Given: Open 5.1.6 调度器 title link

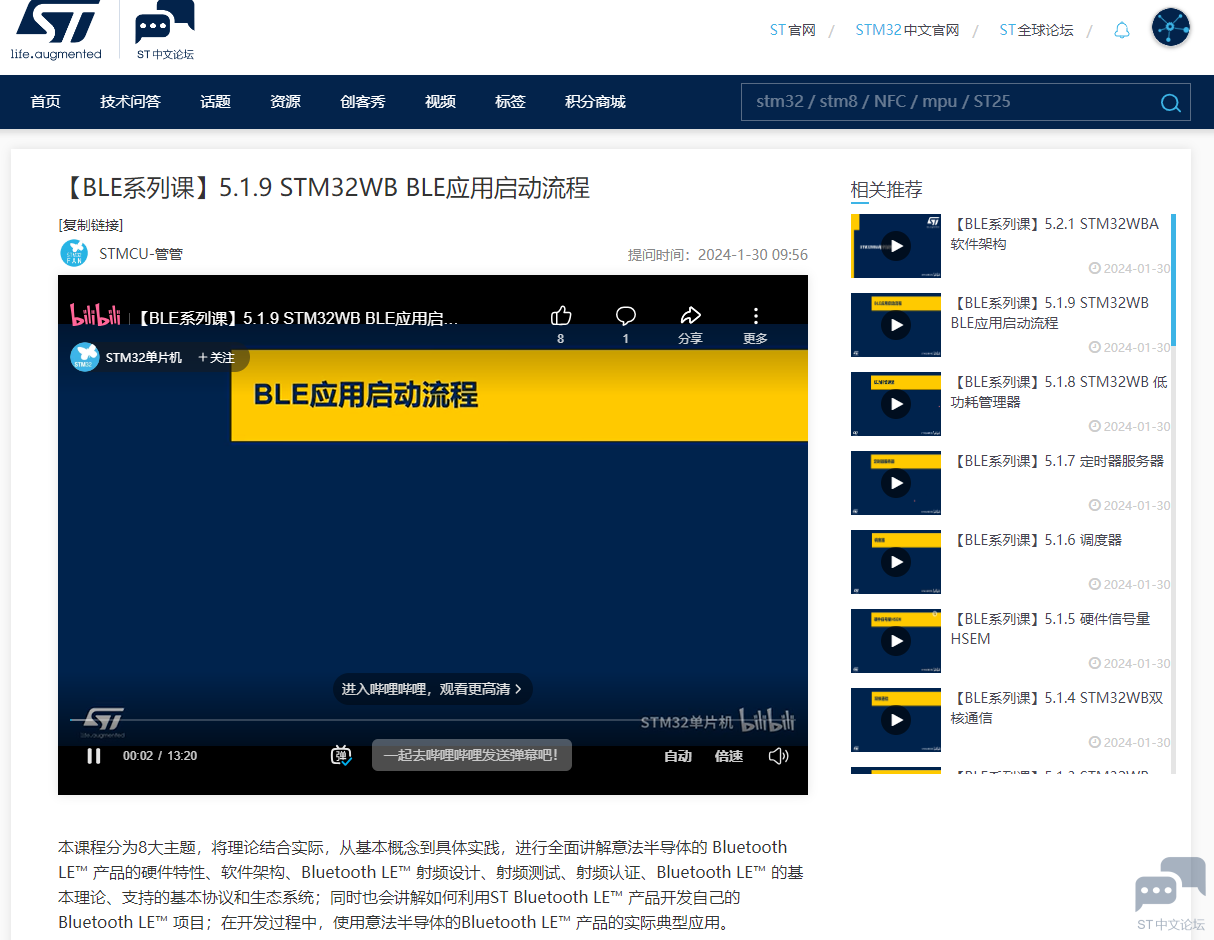Looking at the screenshot, I should coord(1036,540).
